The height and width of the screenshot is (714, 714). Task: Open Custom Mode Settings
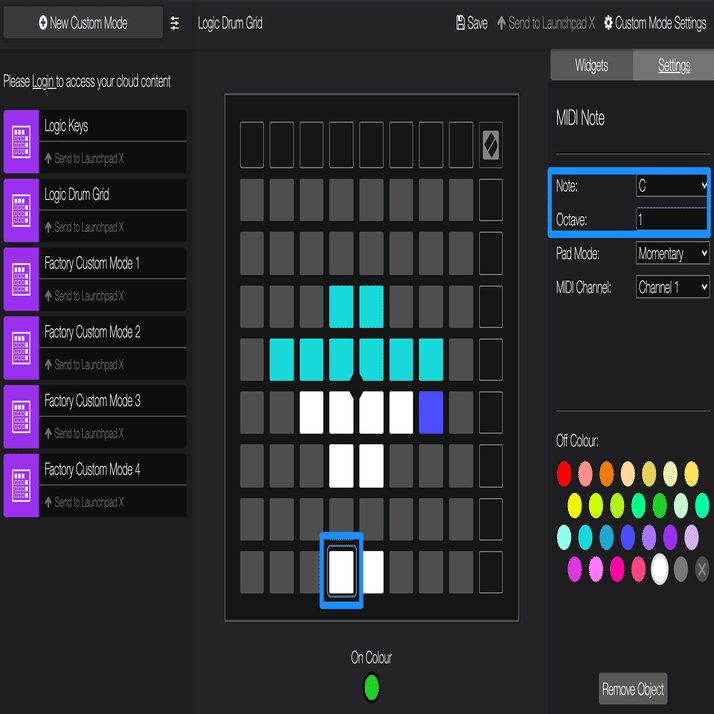655,23
